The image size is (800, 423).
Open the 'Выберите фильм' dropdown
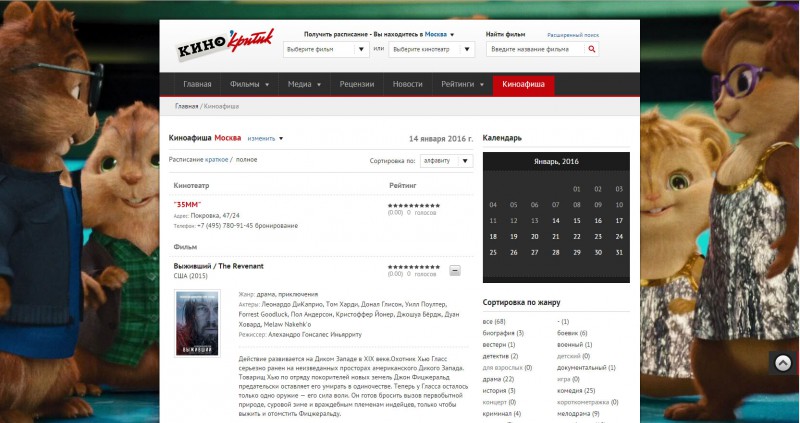pos(326,49)
